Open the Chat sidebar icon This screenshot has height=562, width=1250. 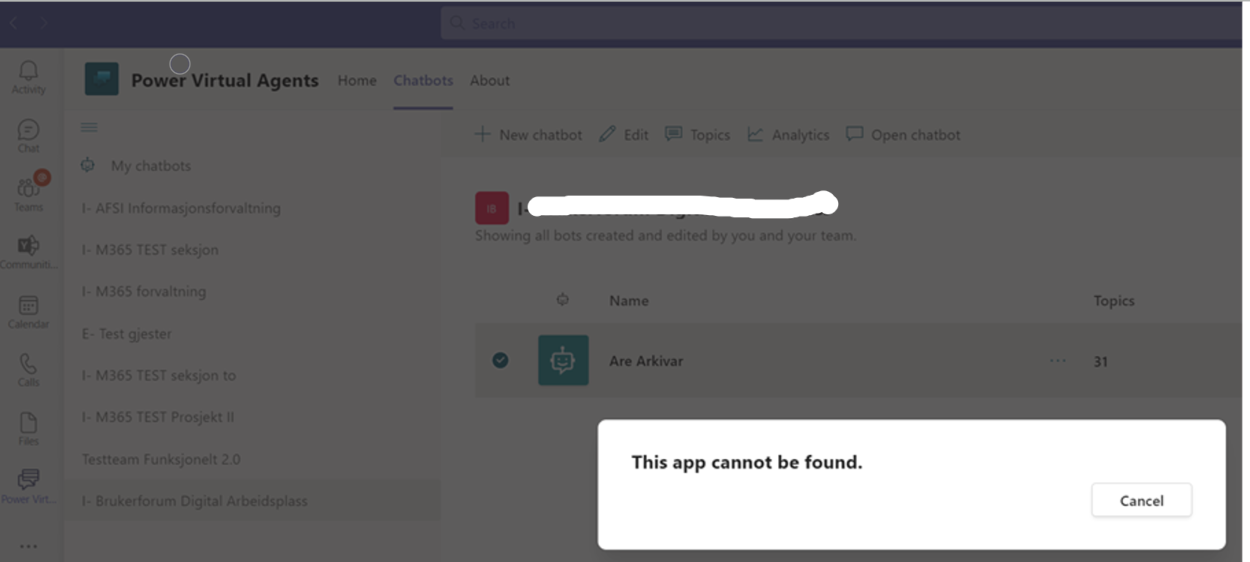tap(28, 136)
